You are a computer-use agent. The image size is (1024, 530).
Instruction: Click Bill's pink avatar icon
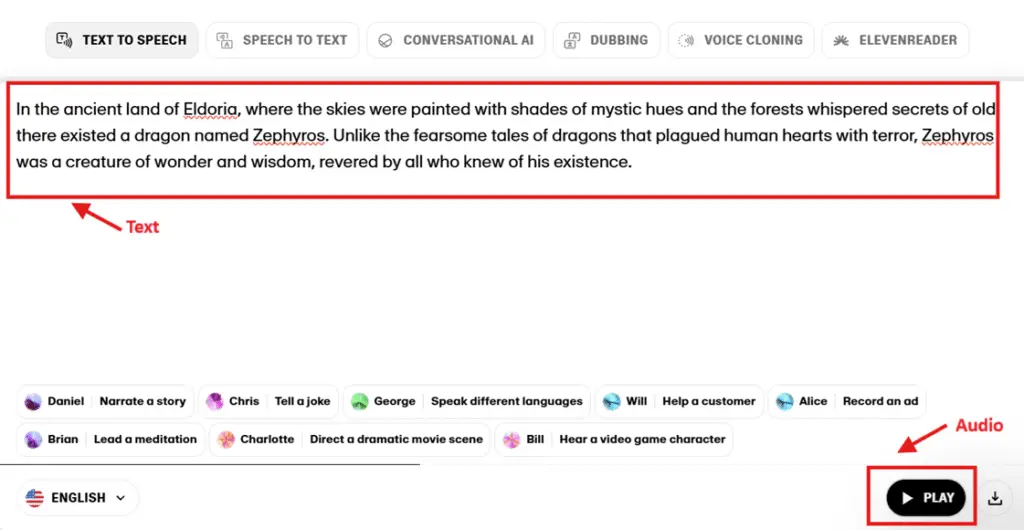pos(512,439)
